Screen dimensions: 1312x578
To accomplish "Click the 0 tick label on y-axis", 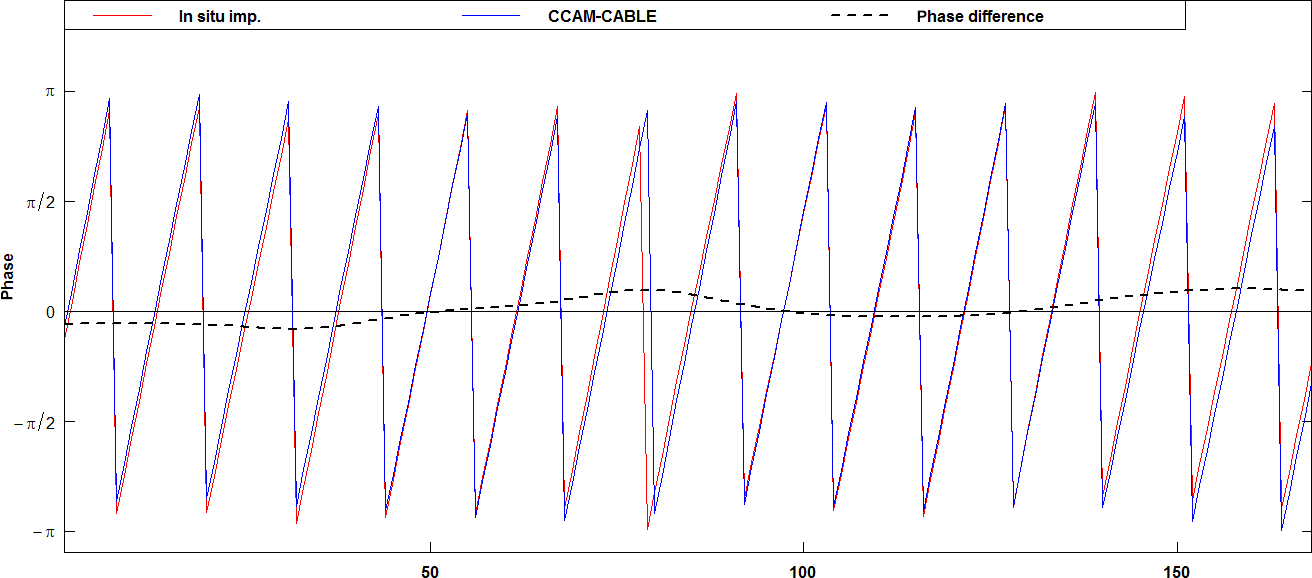I will (x=48, y=312).
